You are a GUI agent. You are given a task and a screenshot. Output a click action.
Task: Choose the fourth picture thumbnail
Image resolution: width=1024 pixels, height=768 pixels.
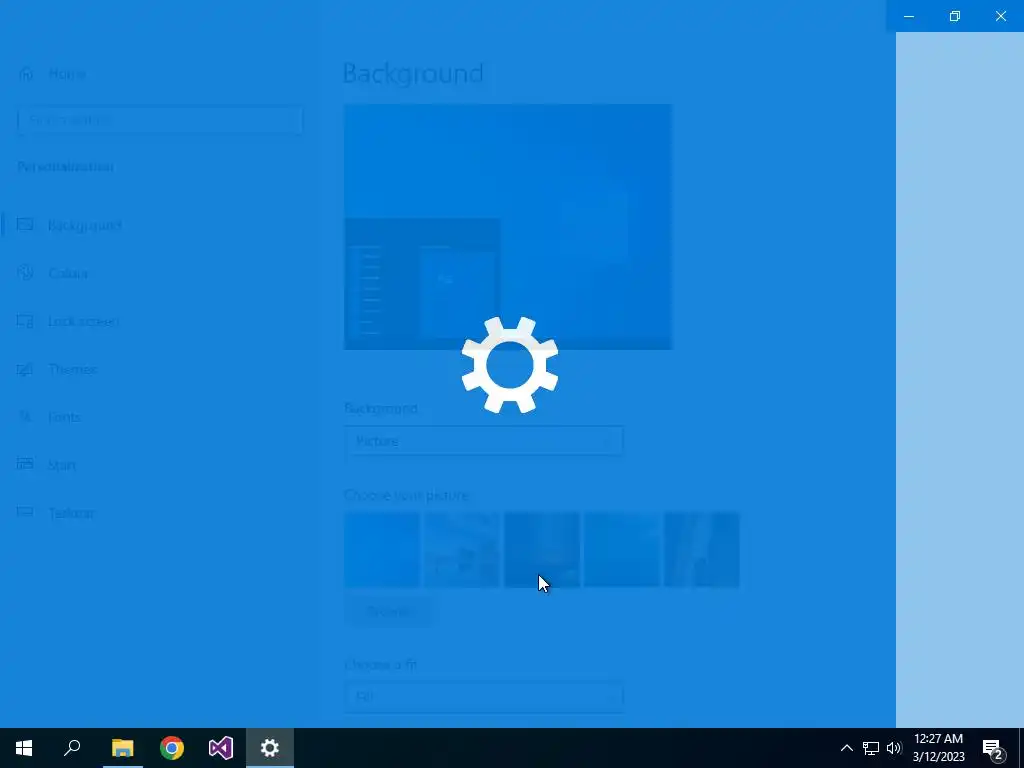click(622, 550)
